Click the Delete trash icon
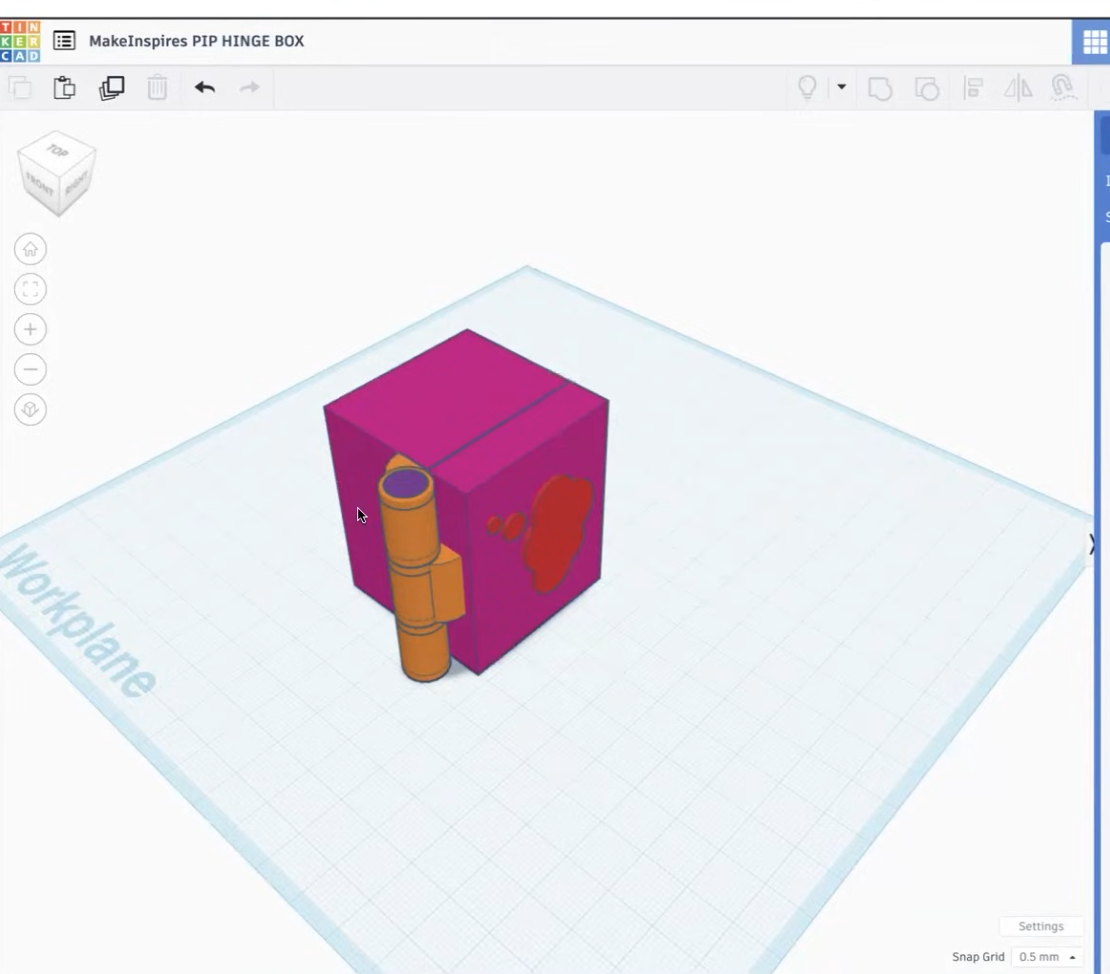Image resolution: width=1110 pixels, height=974 pixels. tap(157, 88)
